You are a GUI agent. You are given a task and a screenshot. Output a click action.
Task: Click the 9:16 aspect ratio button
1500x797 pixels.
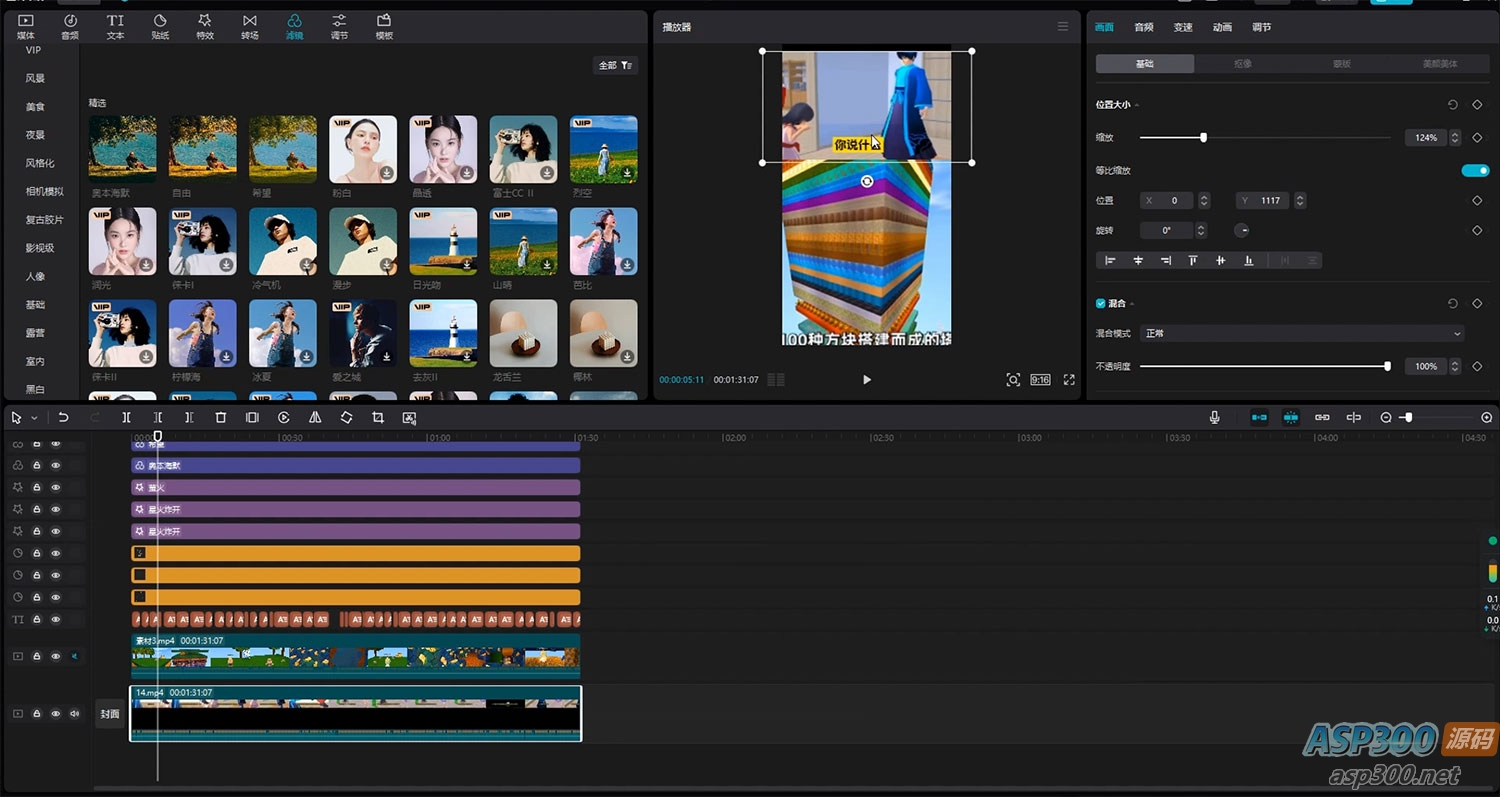pyautogui.click(x=1040, y=380)
